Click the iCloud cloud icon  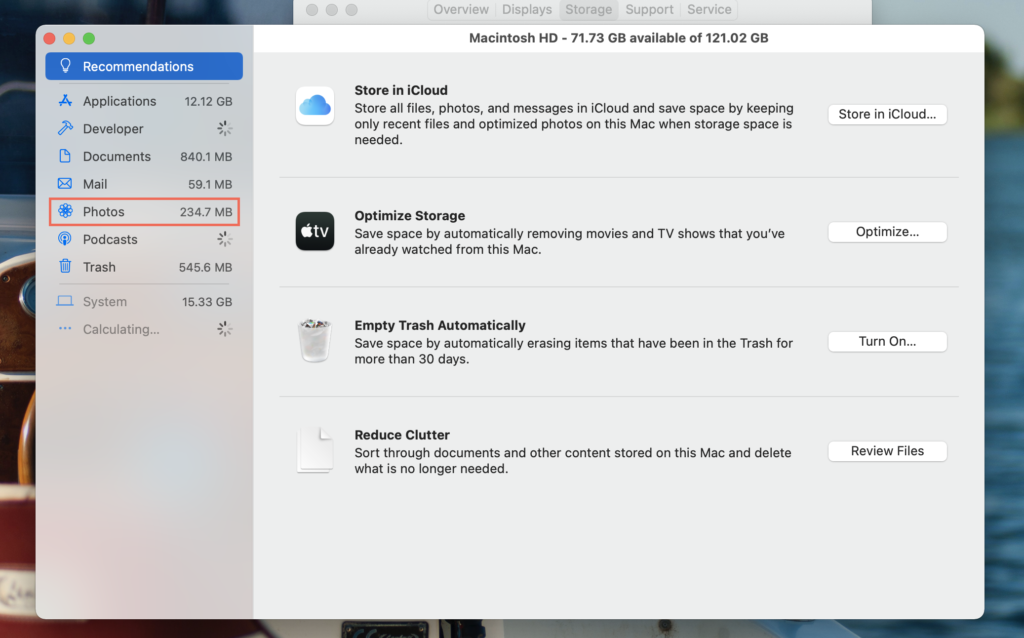click(315, 106)
